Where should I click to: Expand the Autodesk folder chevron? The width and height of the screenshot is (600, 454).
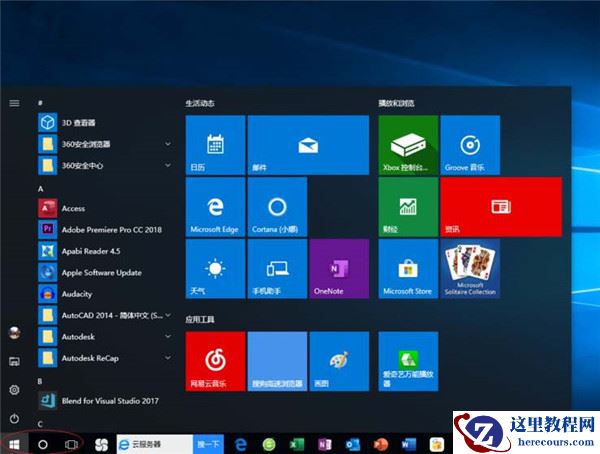[168, 336]
